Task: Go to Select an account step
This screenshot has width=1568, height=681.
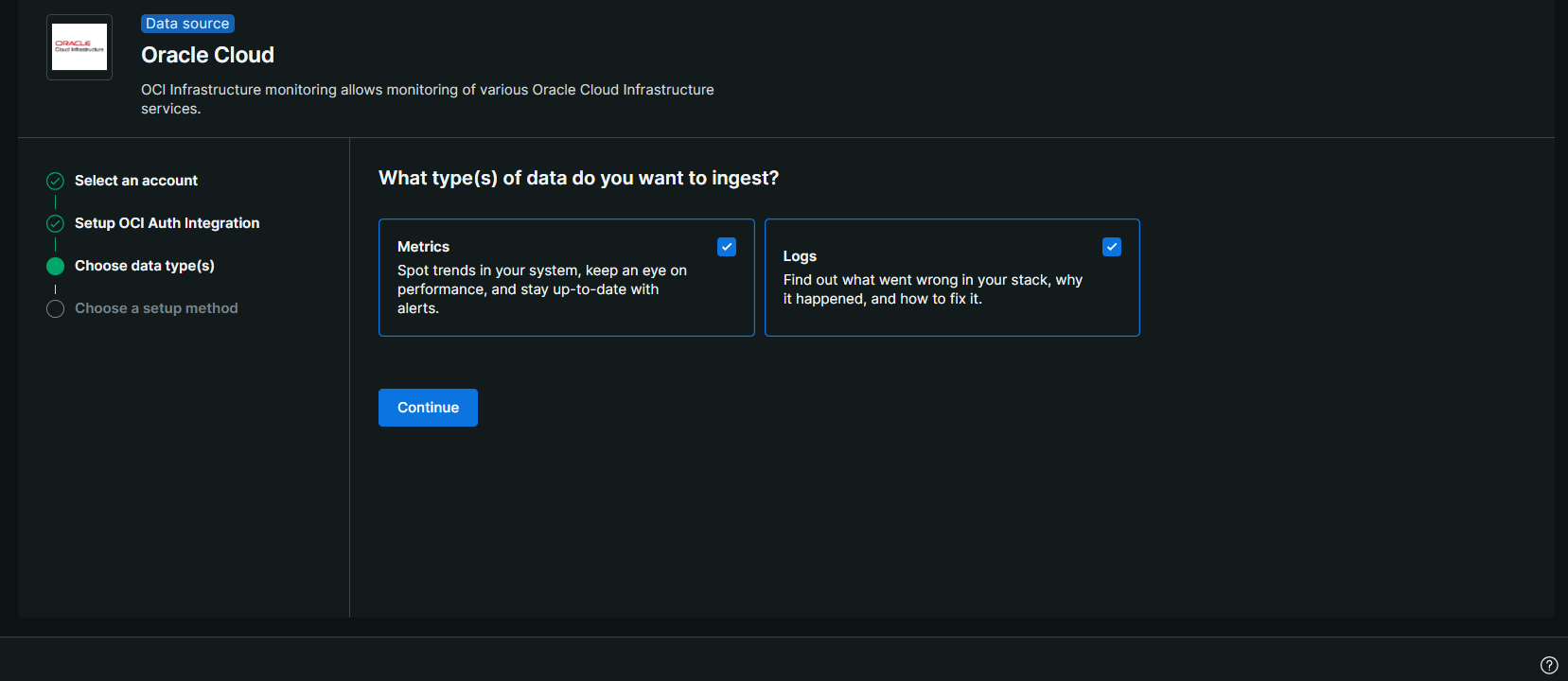Action: (x=136, y=181)
